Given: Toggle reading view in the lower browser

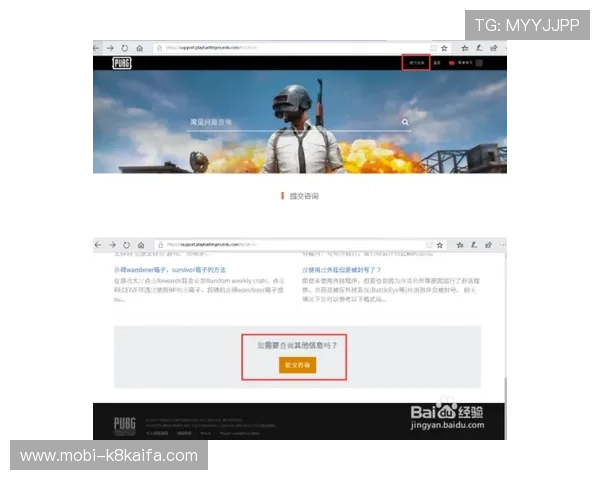Looking at the screenshot, I should (429, 245).
